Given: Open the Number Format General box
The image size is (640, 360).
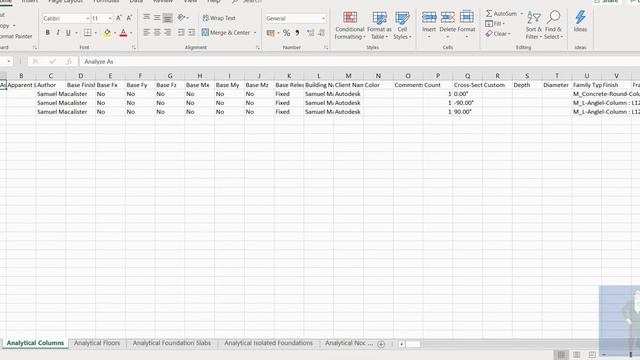Looking at the screenshot, I should tap(296, 18).
